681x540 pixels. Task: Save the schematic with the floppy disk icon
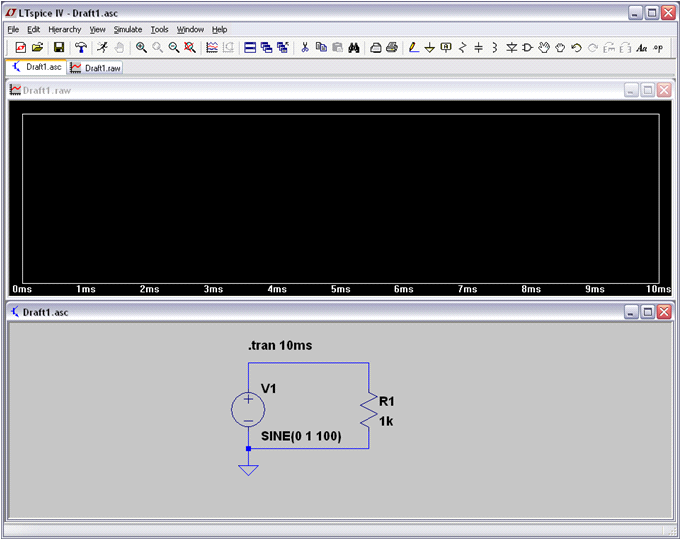pos(59,47)
